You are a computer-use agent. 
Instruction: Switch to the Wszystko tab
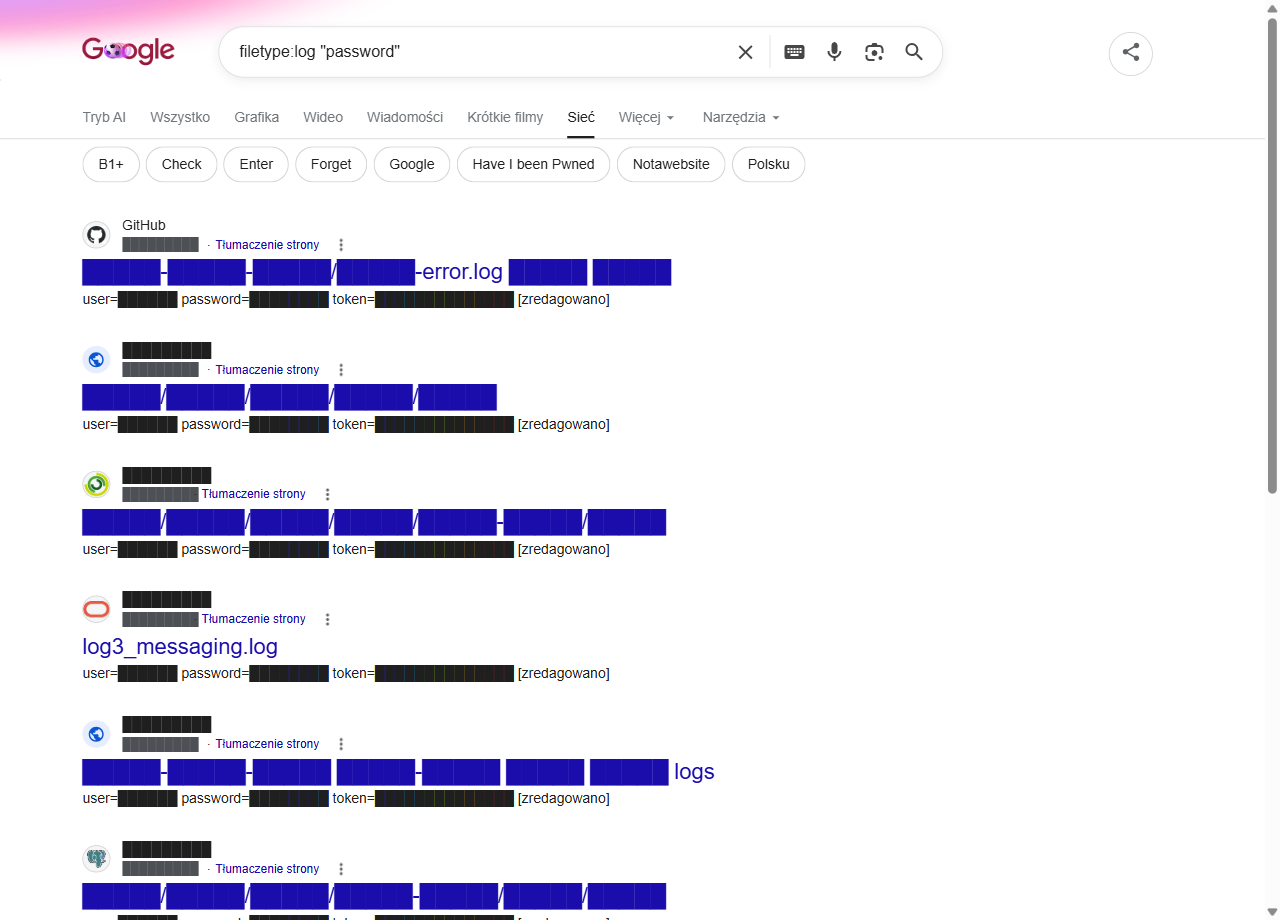(180, 117)
